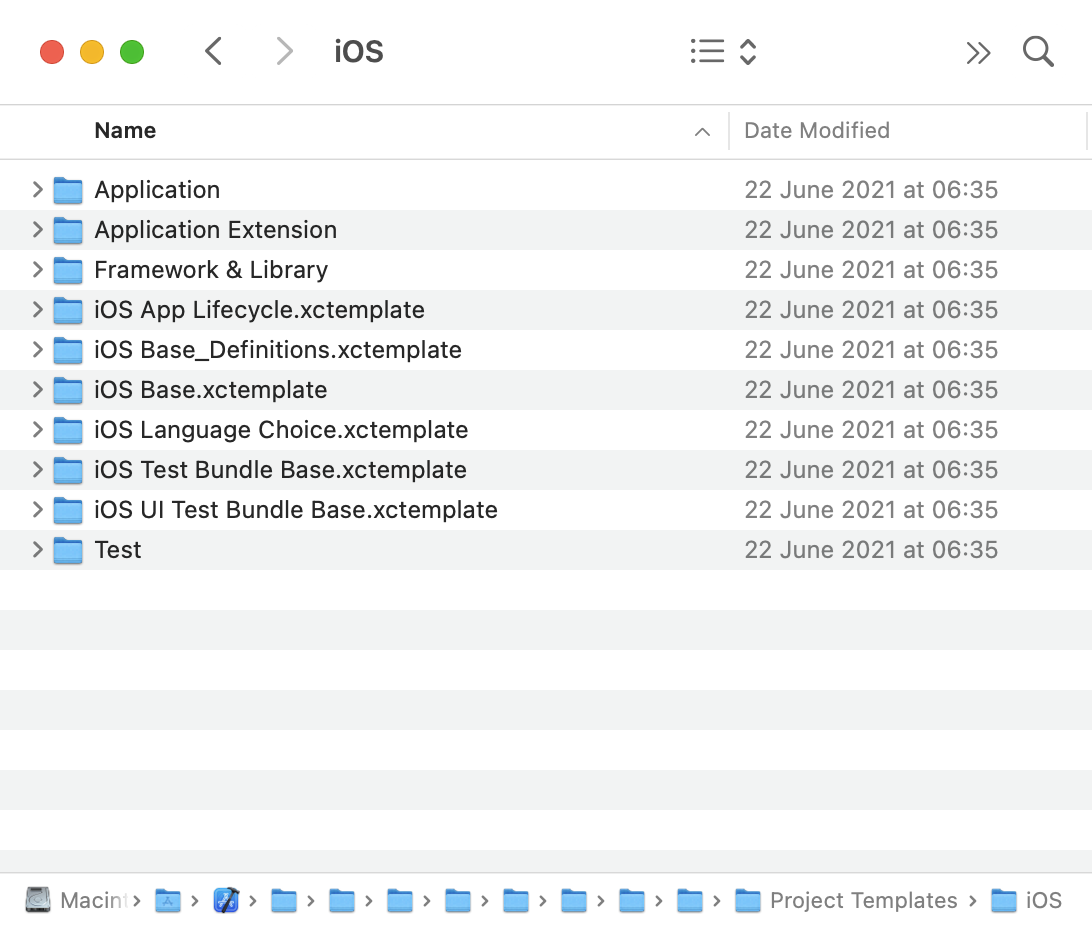Expand the Test folder disclosure chevron

38,550
